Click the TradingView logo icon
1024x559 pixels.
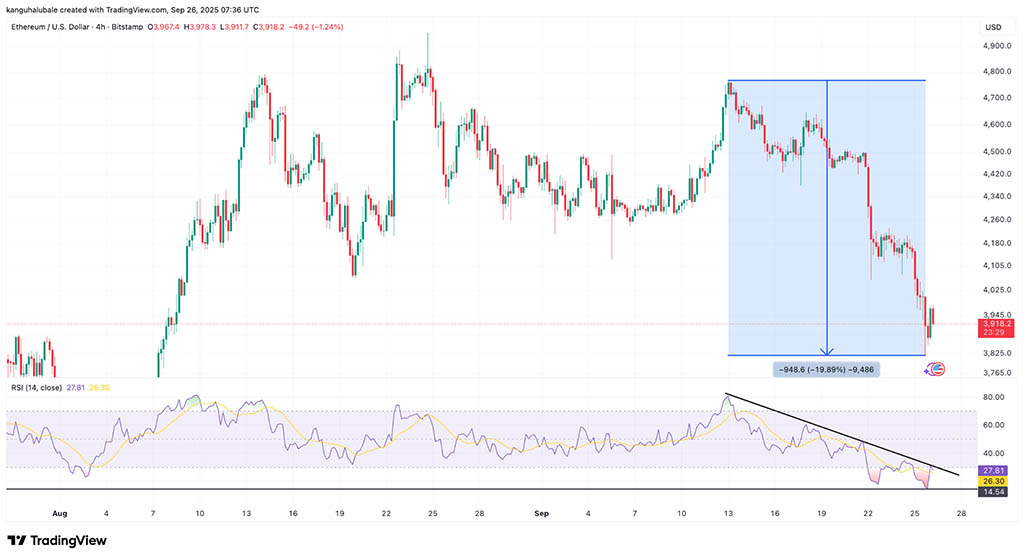[18, 541]
